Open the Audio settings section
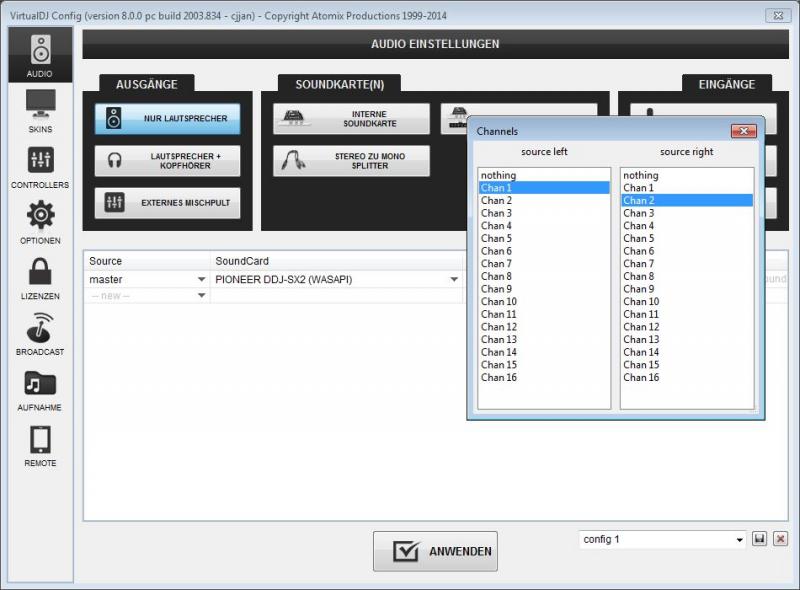The height and width of the screenshot is (590, 800). [x=40, y=55]
